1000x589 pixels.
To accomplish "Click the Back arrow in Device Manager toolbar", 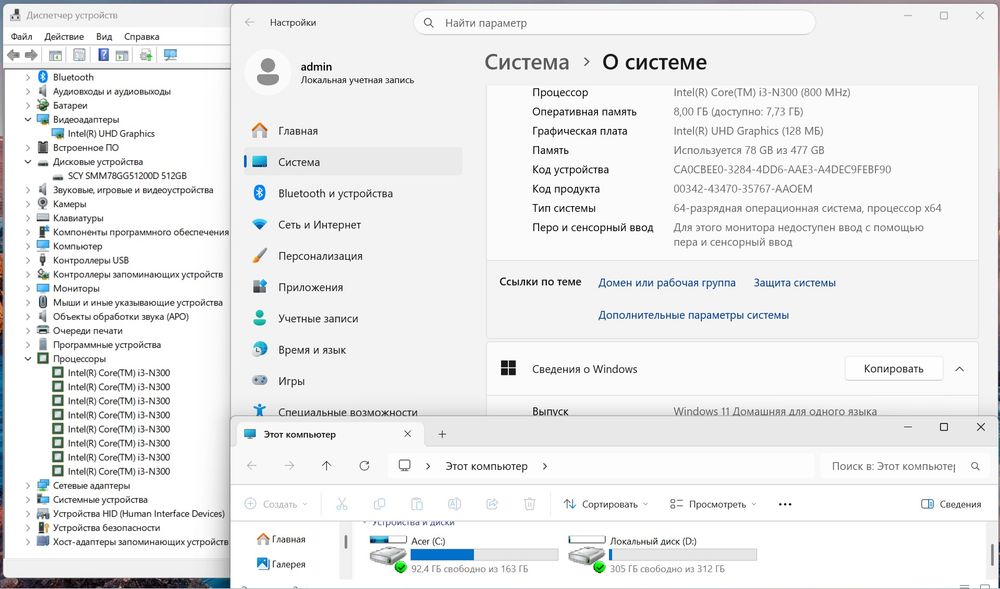I will click(x=13, y=55).
